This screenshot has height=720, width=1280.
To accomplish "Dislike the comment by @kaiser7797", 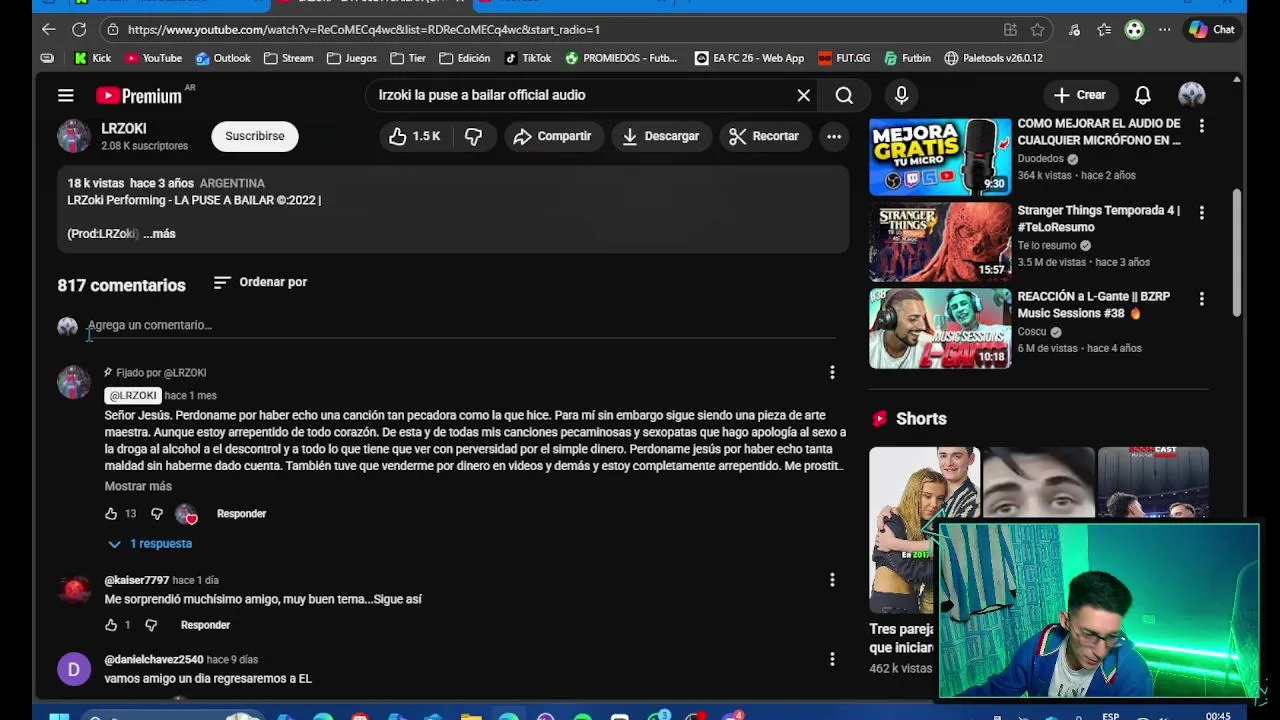I will pos(151,625).
